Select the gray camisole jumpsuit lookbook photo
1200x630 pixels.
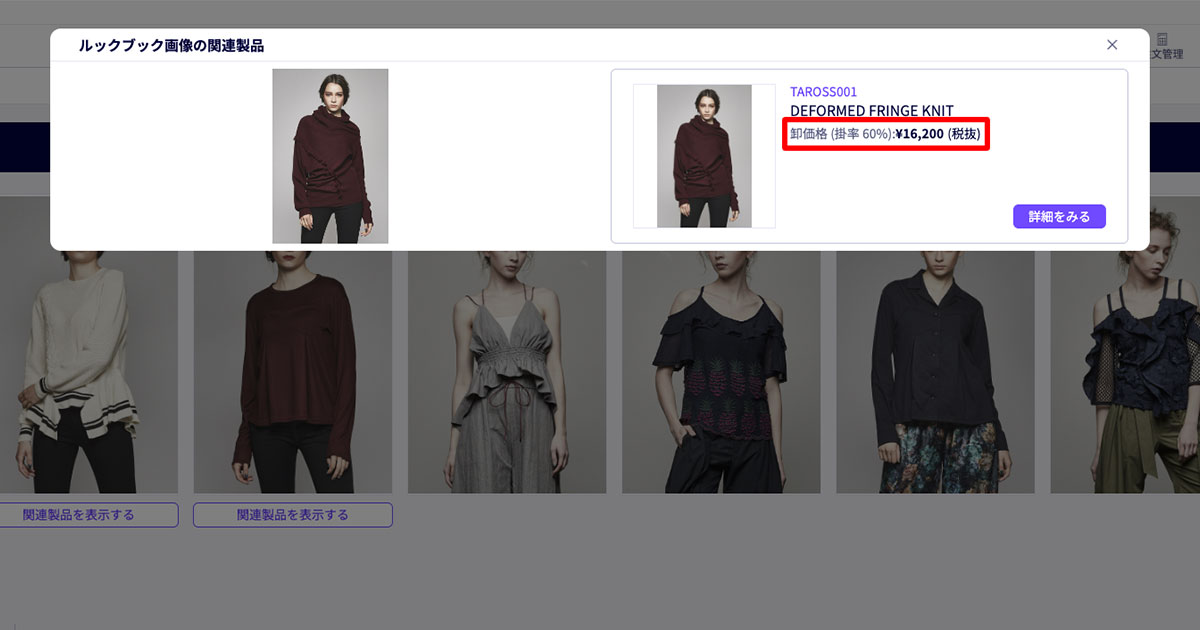click(x=507, y=372)
